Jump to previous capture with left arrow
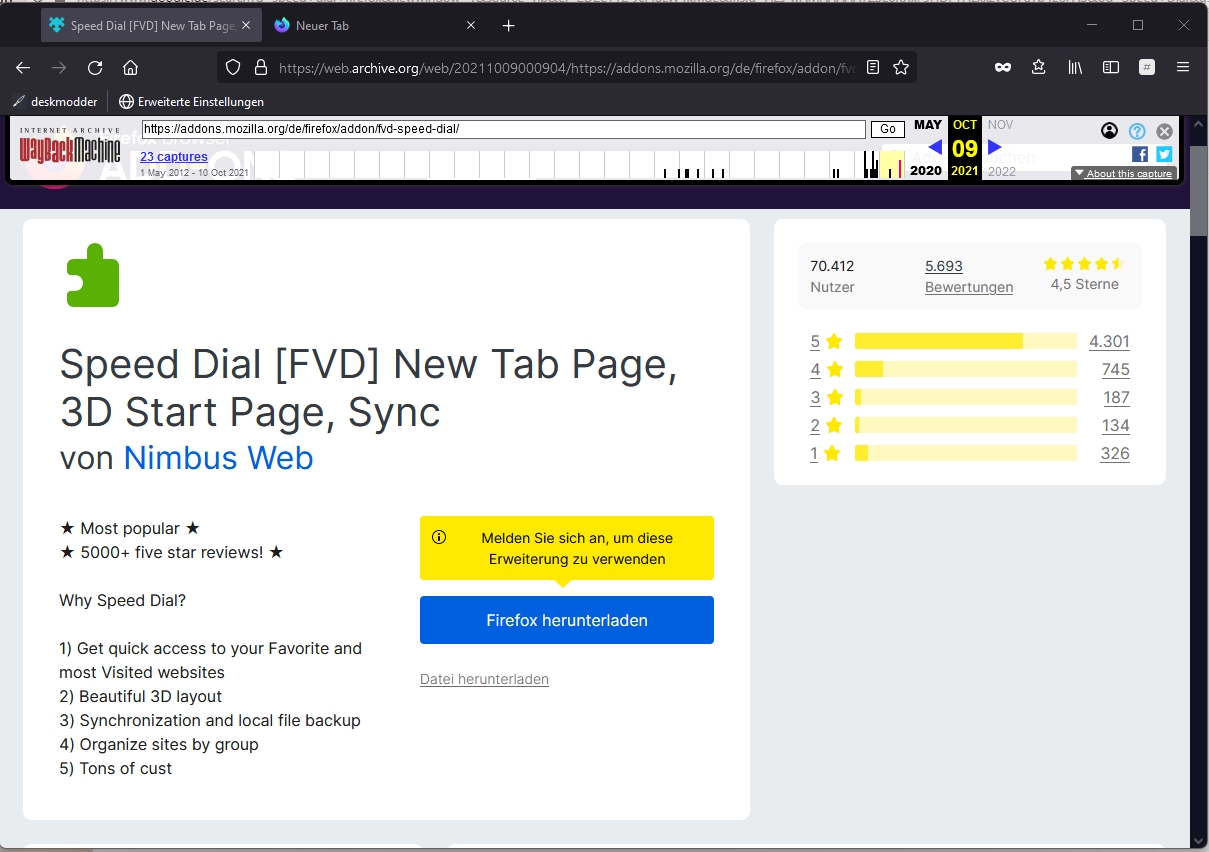This screenshot has width=1209, height=852. click(x=935, y=147)
